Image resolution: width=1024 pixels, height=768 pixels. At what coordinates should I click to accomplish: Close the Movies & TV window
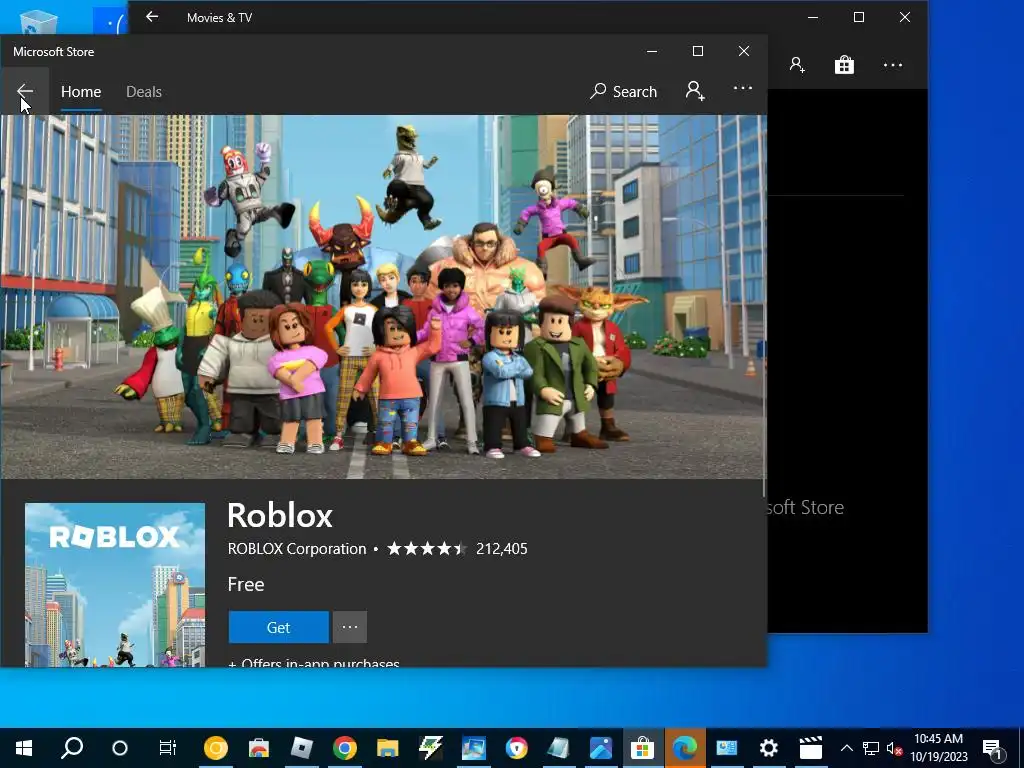coord(904,18)
